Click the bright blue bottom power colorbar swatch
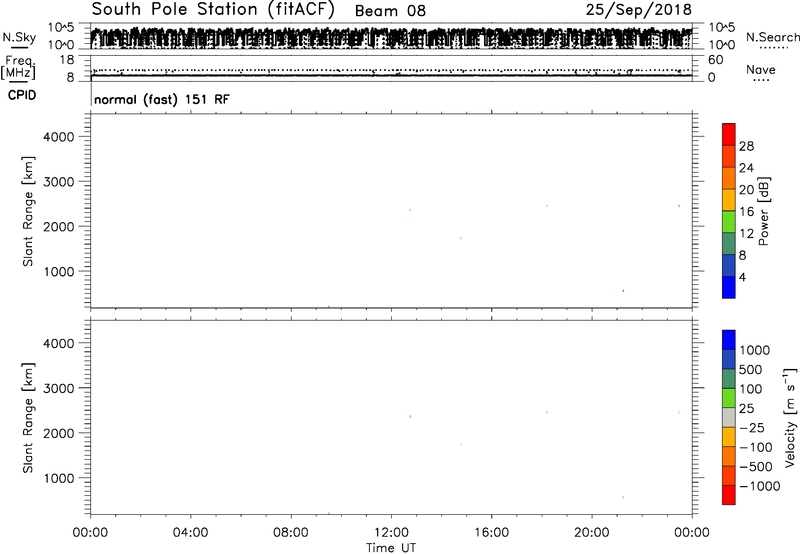This screenshot has height=554, width=800. (x=729, y=287)
